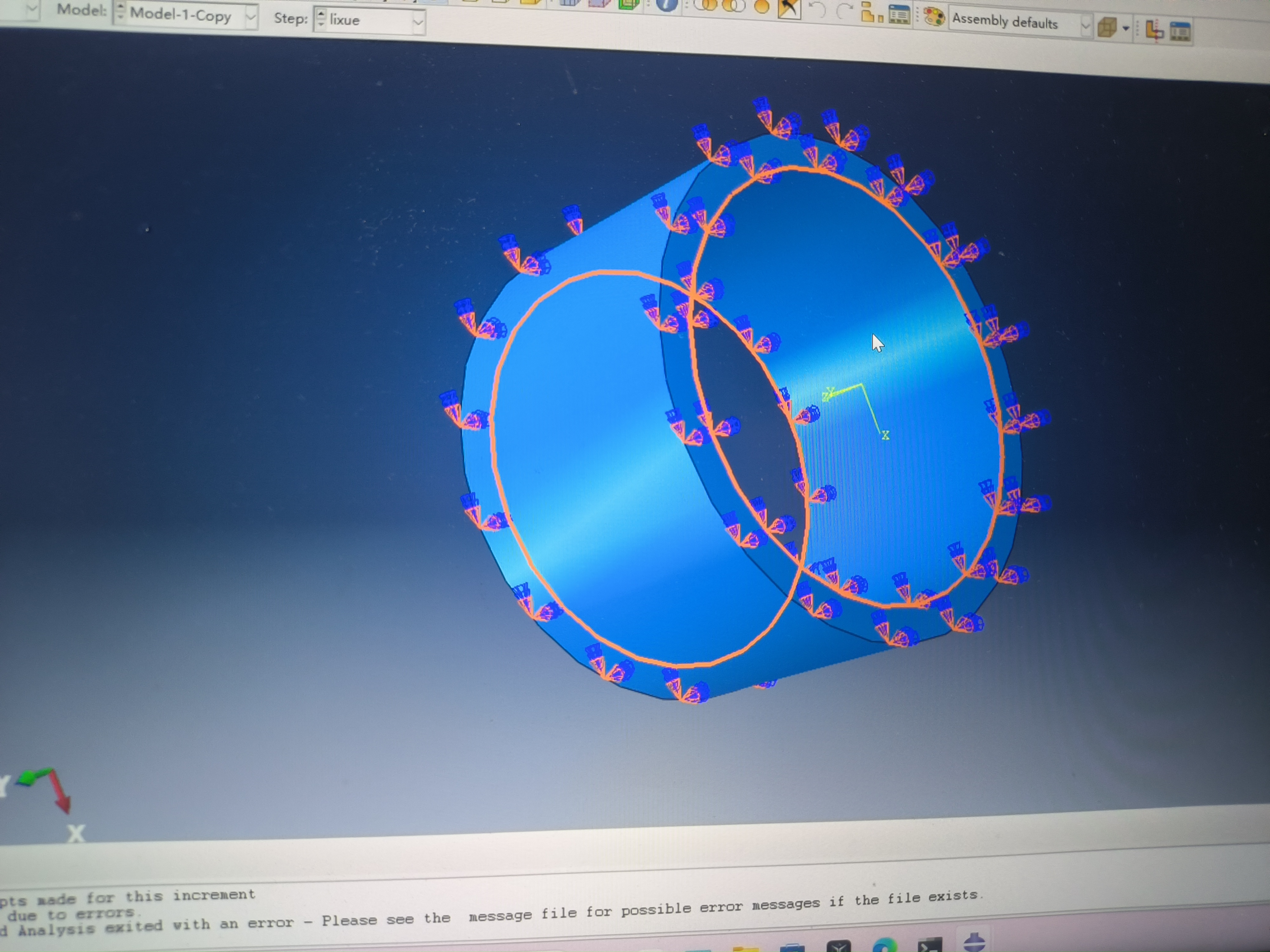Image resolution: width=1270 pixels, height=952 pixels.
Task: Open the Model-1-Copy model dropdown
Action: point(250,17)
